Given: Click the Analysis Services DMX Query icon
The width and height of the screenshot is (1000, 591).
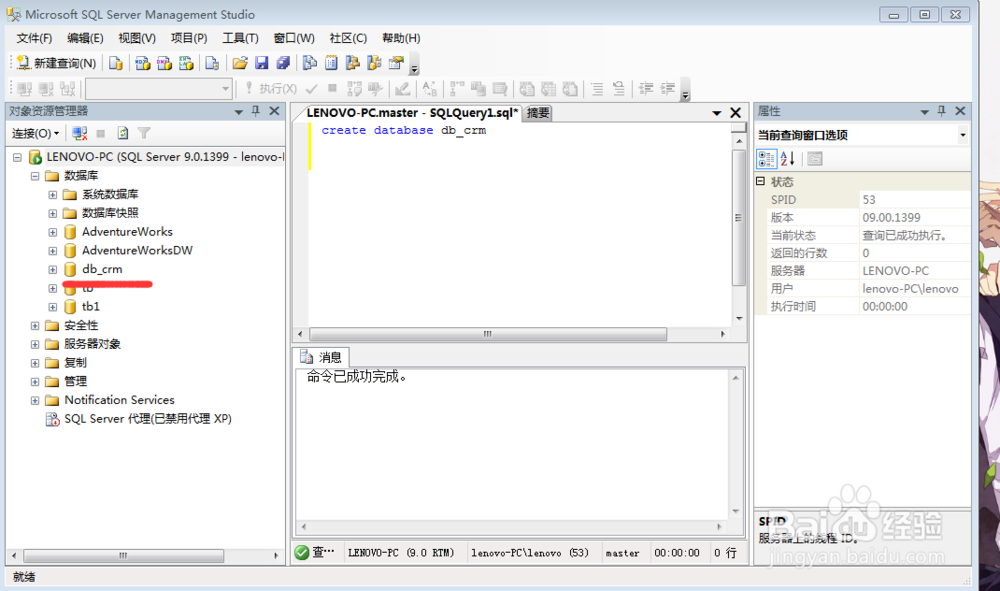Looking at the screenshot, I should point(165,62).
